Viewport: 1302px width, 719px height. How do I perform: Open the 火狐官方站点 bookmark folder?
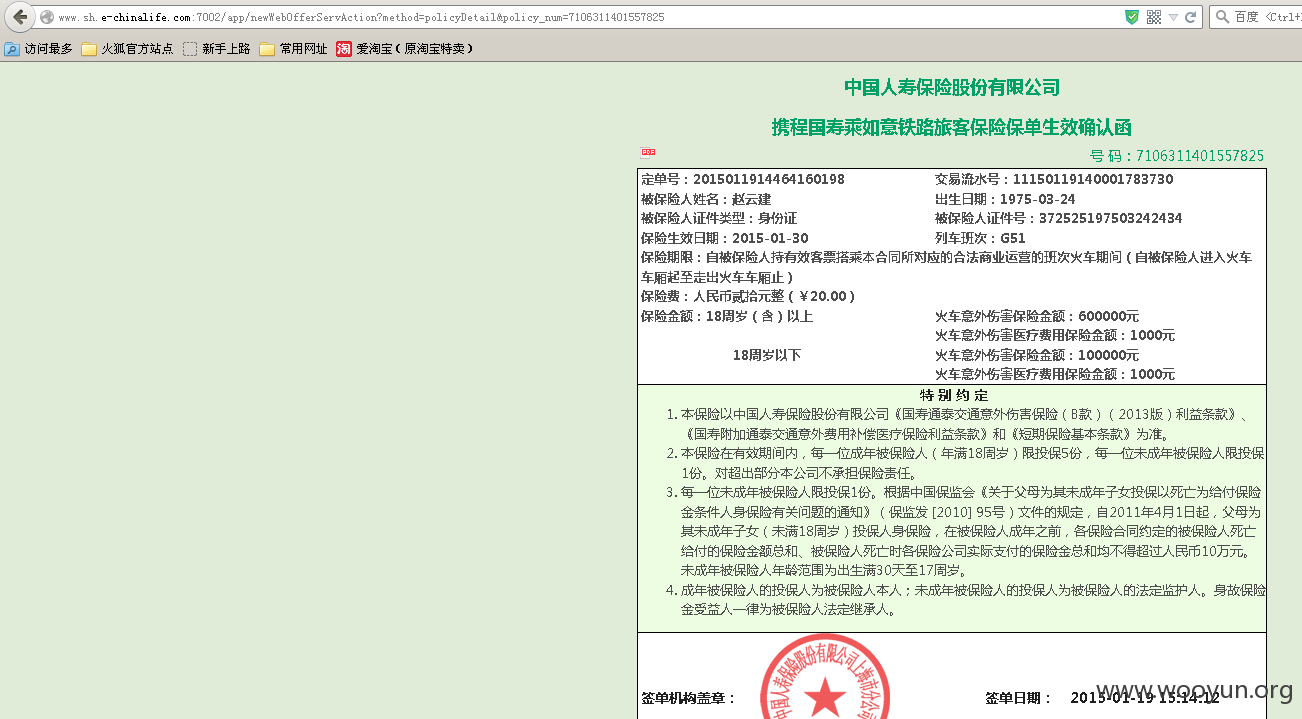point(127,48)
